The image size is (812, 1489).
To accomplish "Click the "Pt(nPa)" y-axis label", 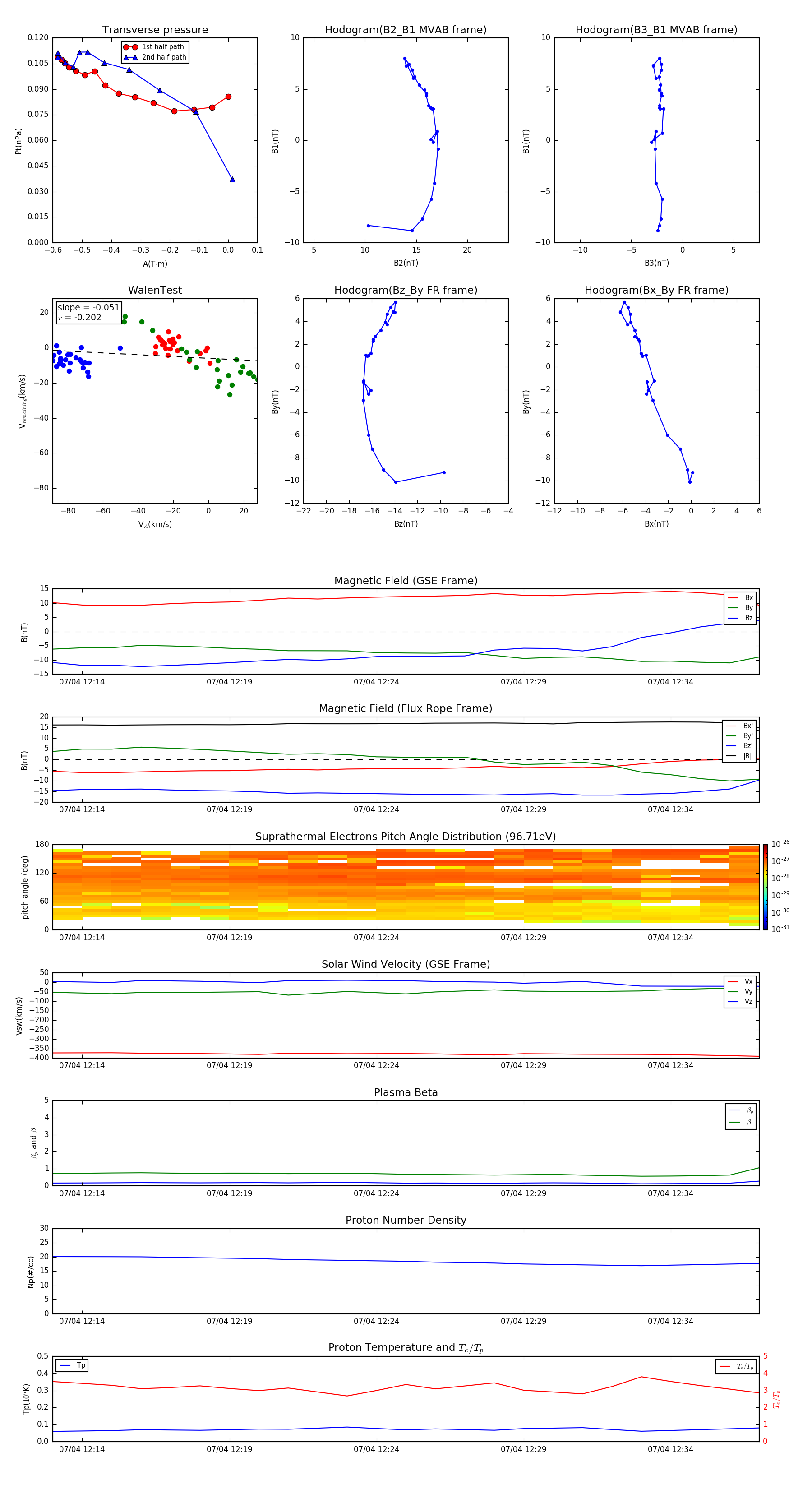I will [x=18, y=140].
